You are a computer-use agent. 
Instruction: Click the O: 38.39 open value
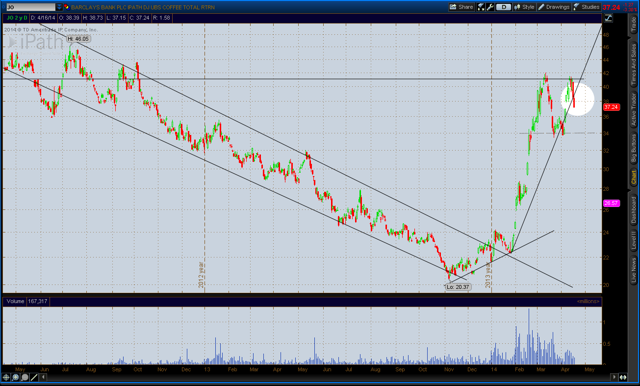[69, 18]
